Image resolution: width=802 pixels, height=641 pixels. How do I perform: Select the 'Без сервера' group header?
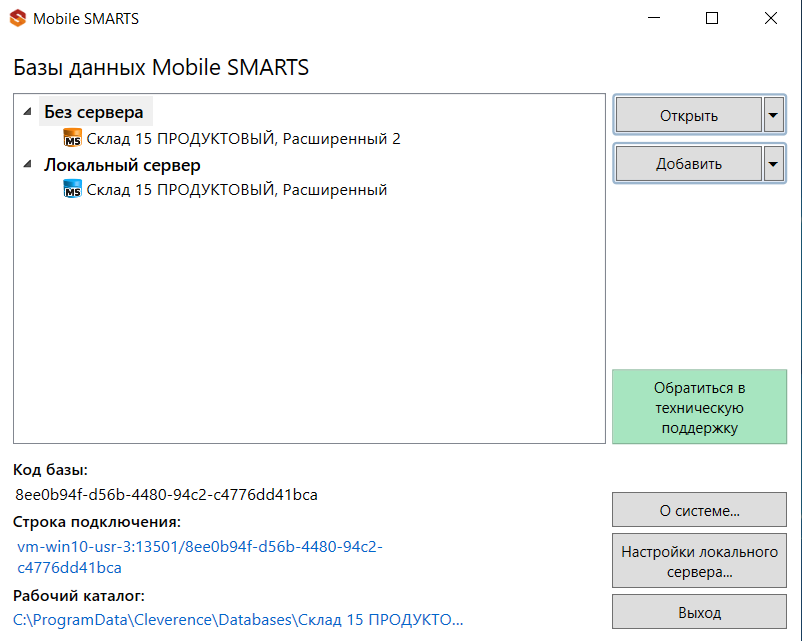94,112
